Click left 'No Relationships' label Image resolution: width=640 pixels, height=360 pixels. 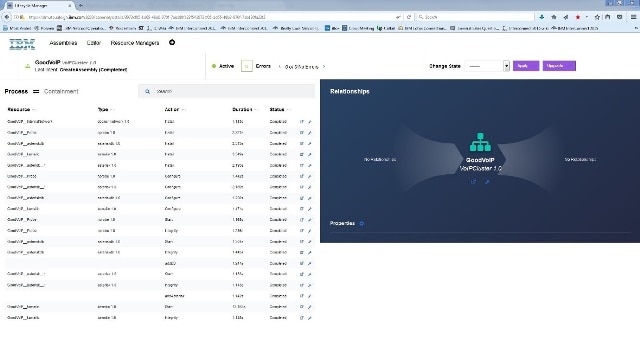pyautogui.click(x=380, y=160)
